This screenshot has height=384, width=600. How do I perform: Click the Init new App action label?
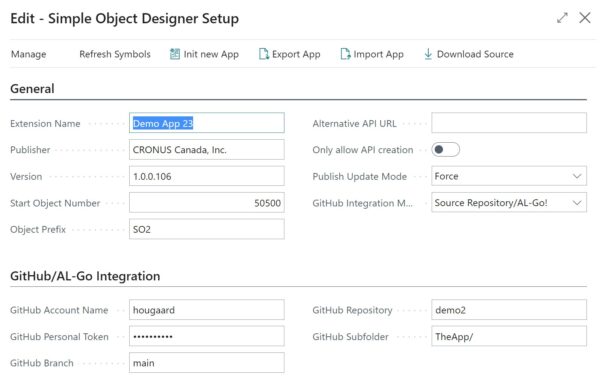coord(211,54)
